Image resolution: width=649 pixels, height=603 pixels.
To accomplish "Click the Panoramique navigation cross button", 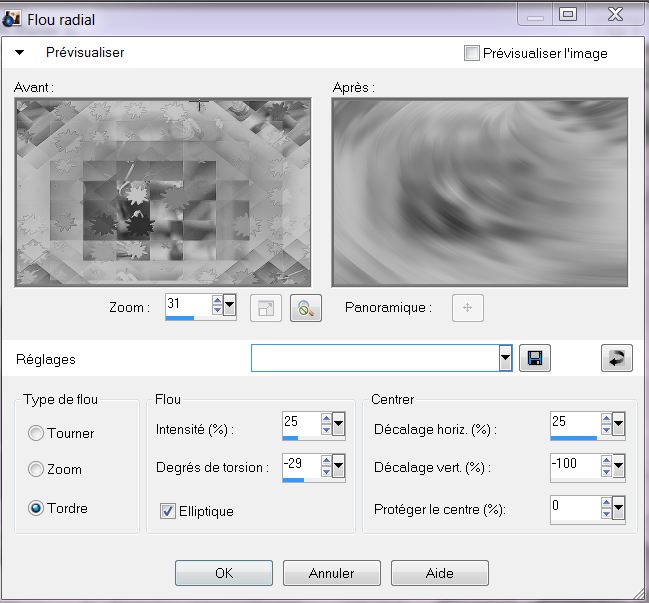I will point(468,308).
